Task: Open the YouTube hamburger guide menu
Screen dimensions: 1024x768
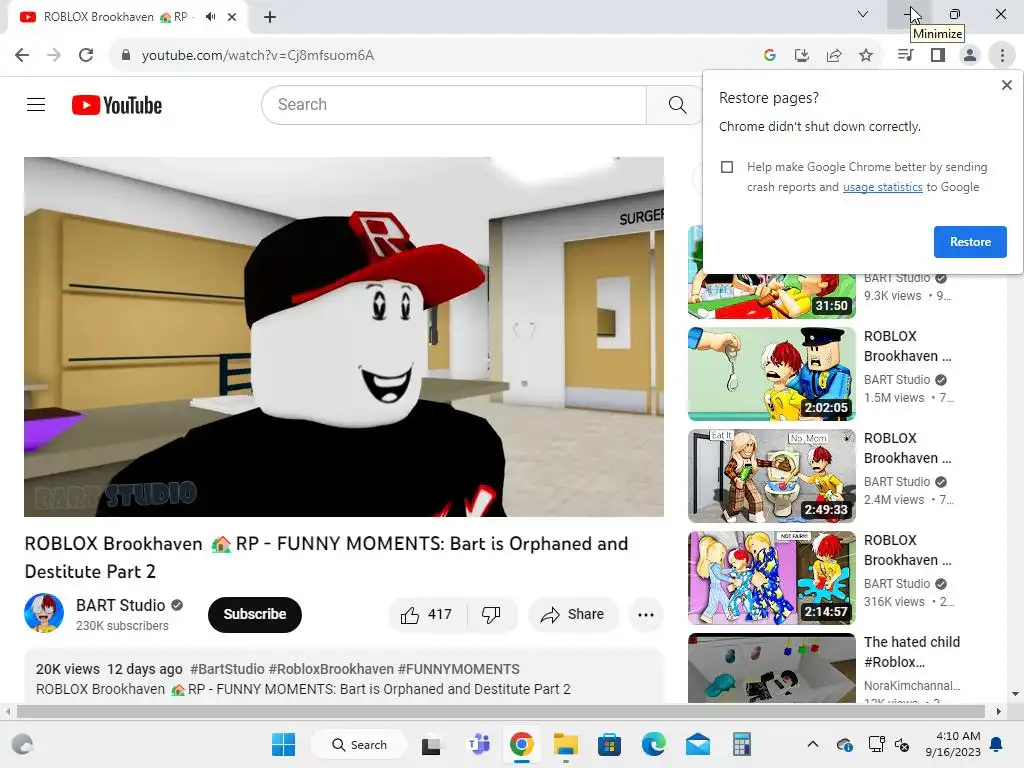Action: 36,104
